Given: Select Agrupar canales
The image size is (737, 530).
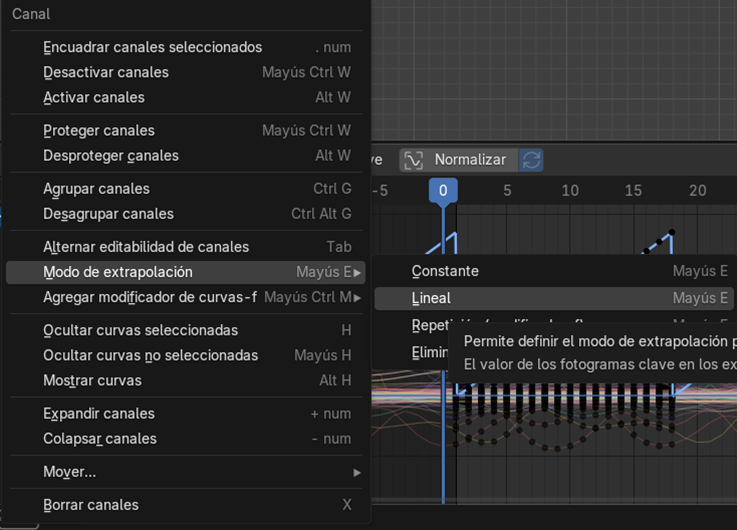Looking at the screenshot, I should pos(186,188).
